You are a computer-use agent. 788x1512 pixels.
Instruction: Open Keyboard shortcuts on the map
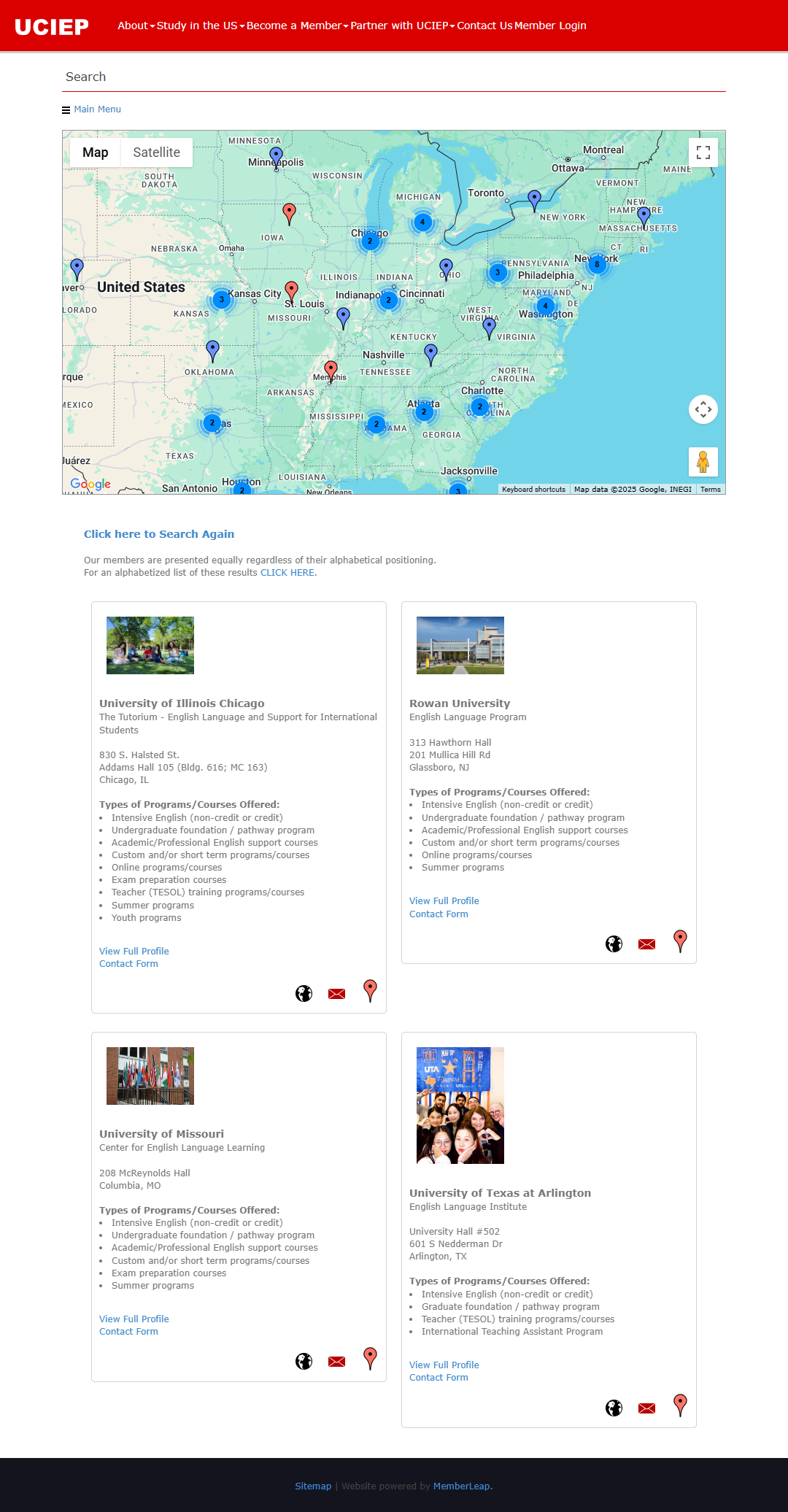point(533,490)
